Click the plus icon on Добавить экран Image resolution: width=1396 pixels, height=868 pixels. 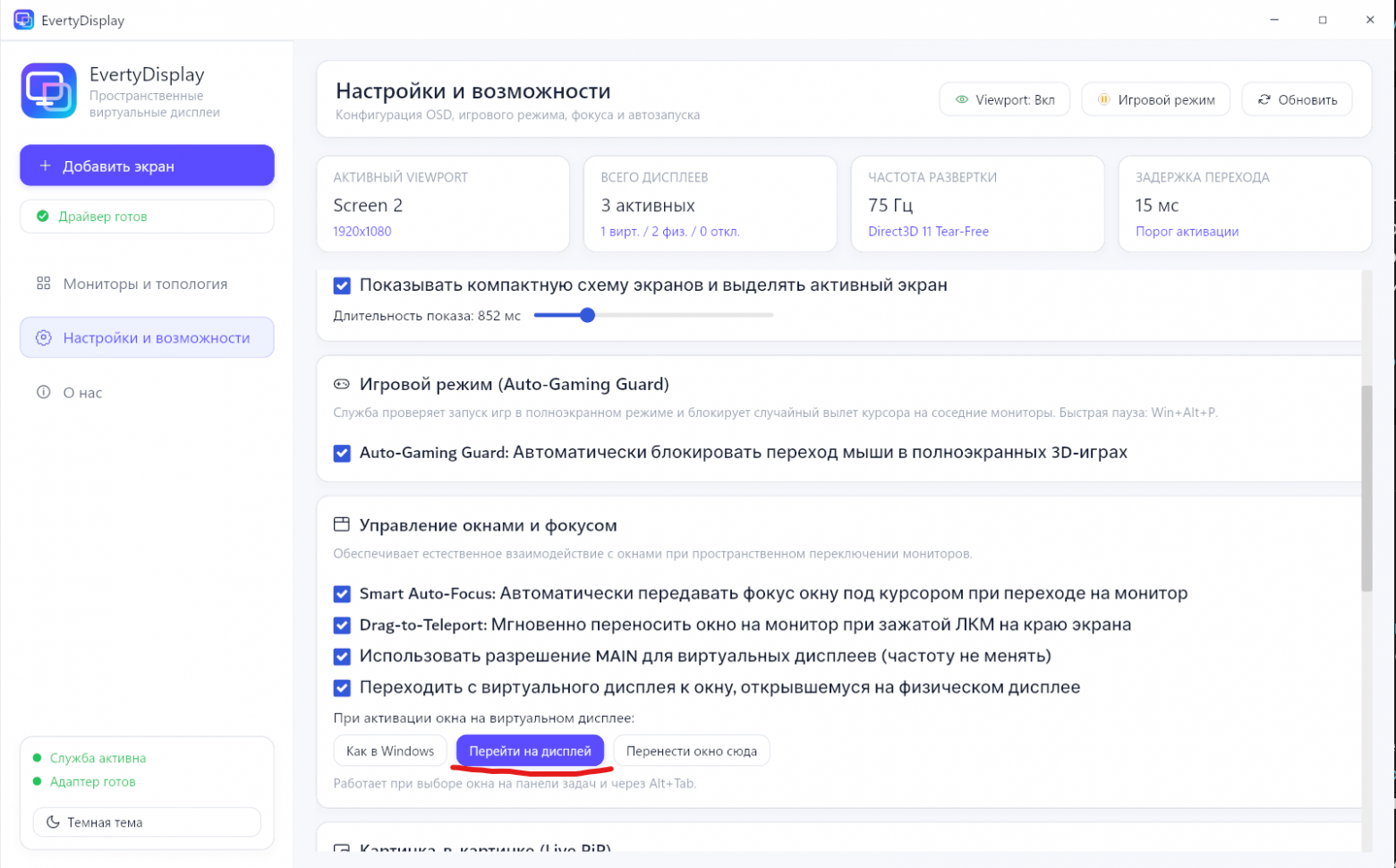45,166
